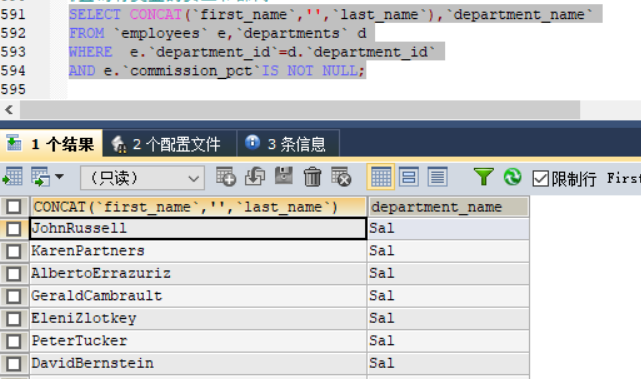
Task: Switch to grid view mode
Action: [x=381, y=177]
